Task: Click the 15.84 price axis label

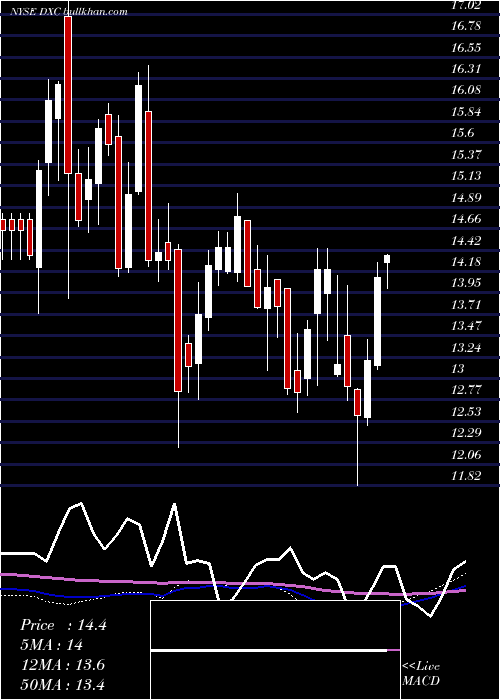Action: (467, 111)
